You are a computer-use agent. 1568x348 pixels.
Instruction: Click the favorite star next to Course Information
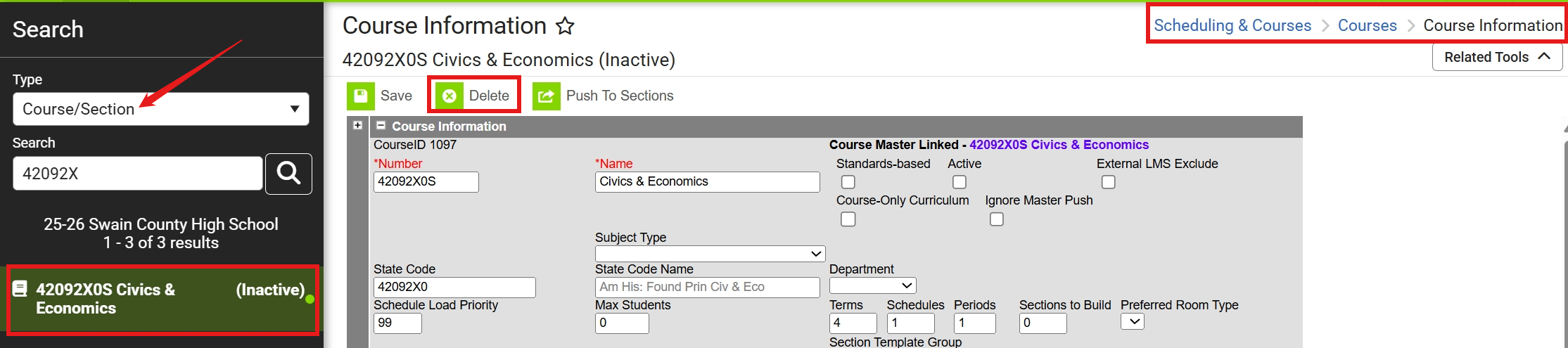pos(565,27)
